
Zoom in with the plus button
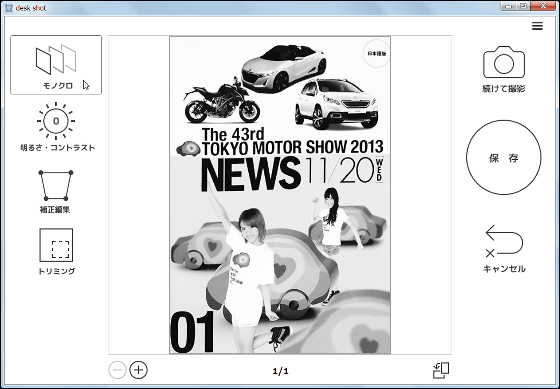(x=139, y=370)
